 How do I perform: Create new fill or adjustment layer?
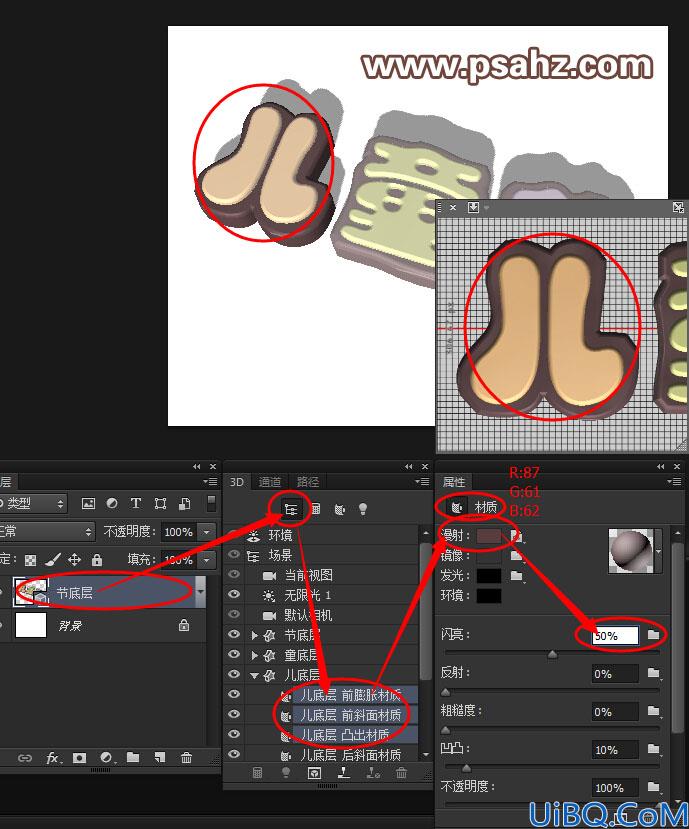click(106, 758)
